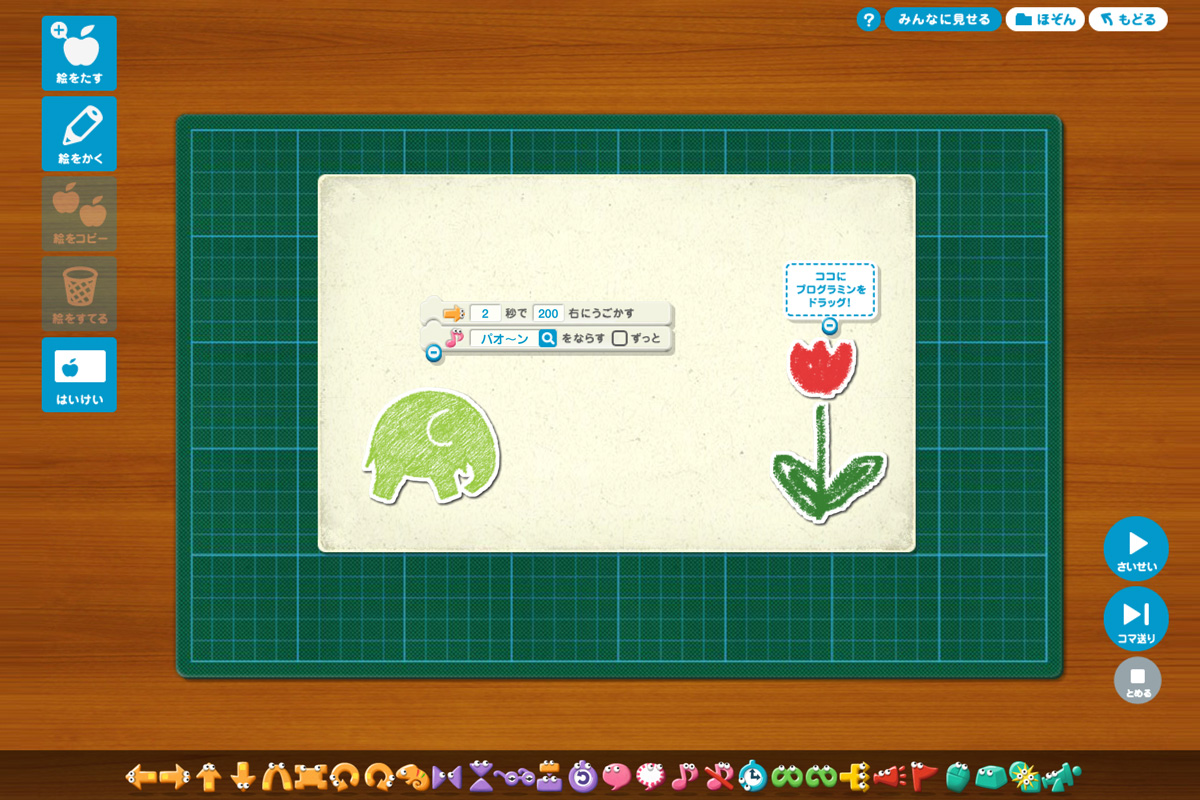The image size is (1200, 800).
Task: Select the up arrow move block
Action: 208,775
